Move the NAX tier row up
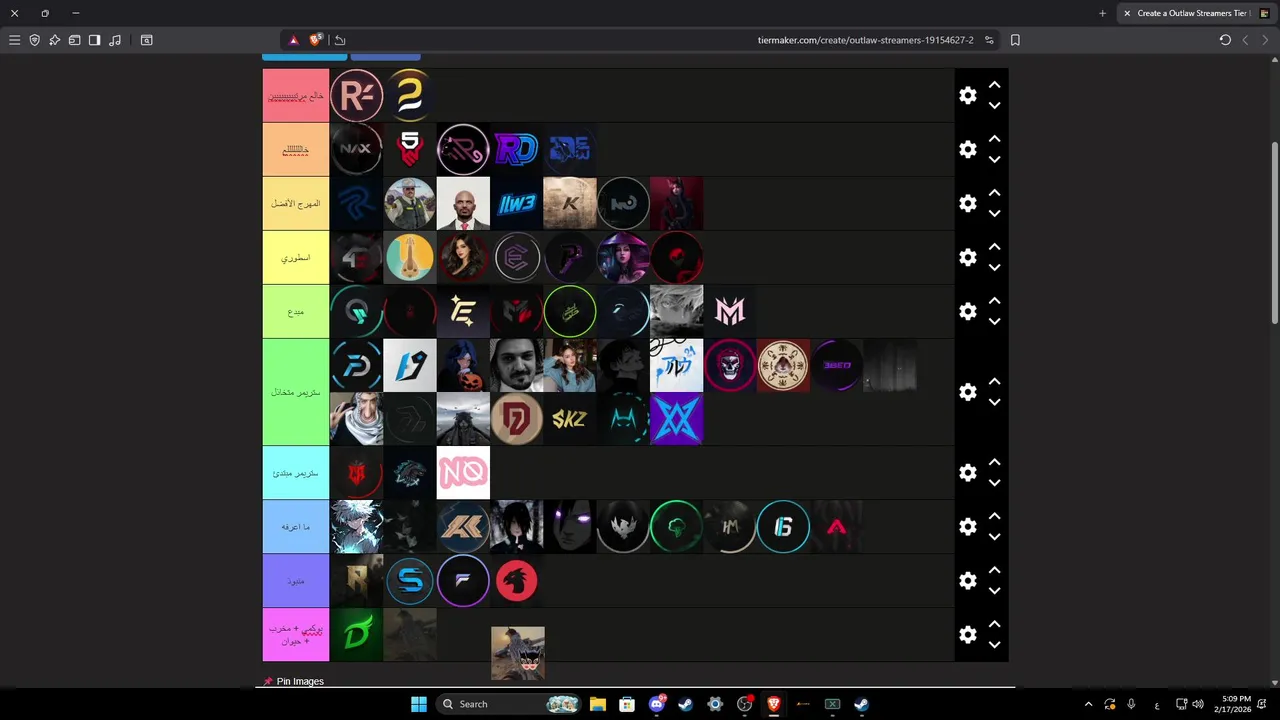The width and height of the screenshot is (1280, 720). (x=994, y=139)
